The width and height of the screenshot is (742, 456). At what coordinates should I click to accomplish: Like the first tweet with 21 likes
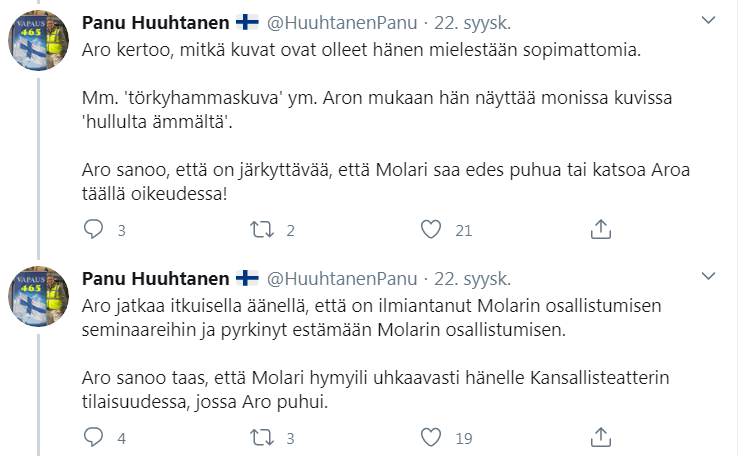click(431, 230)
